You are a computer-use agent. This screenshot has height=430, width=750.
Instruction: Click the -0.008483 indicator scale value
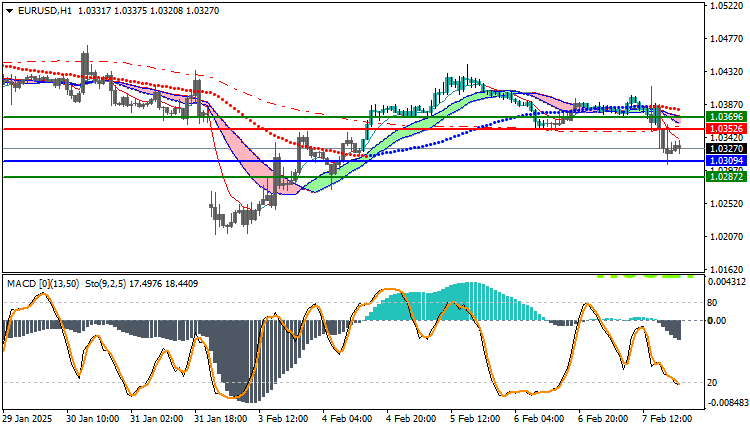coord(727,403)
